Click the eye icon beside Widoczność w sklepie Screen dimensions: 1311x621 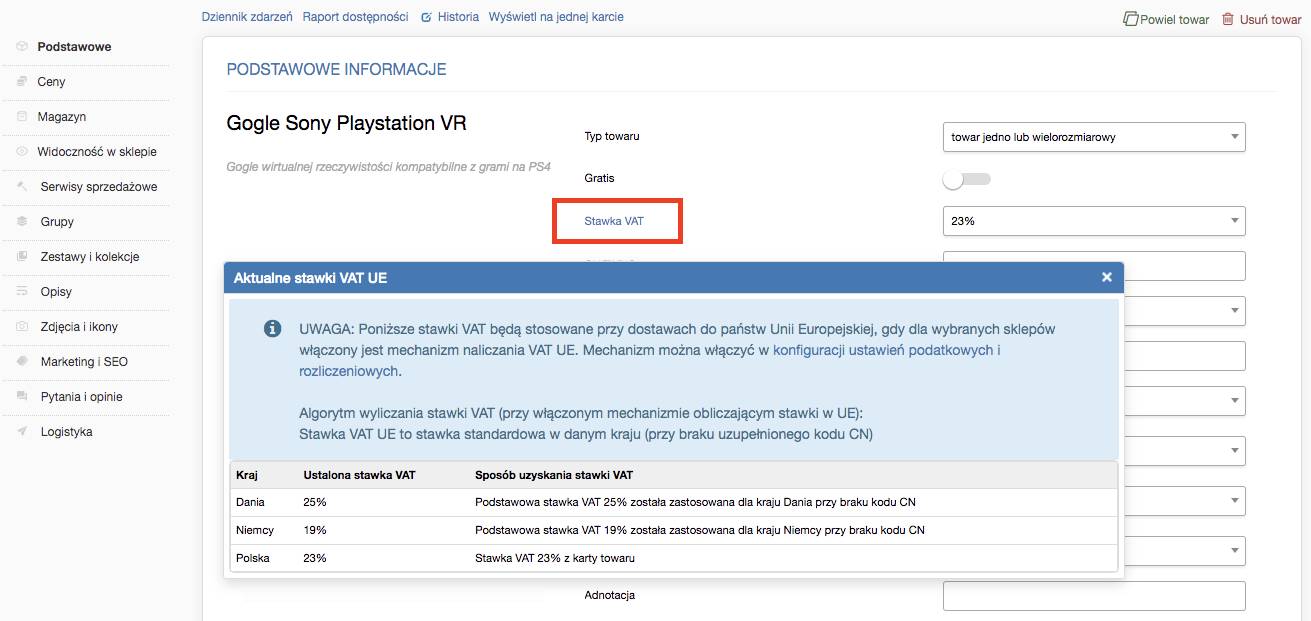click(x=22, y=152)
